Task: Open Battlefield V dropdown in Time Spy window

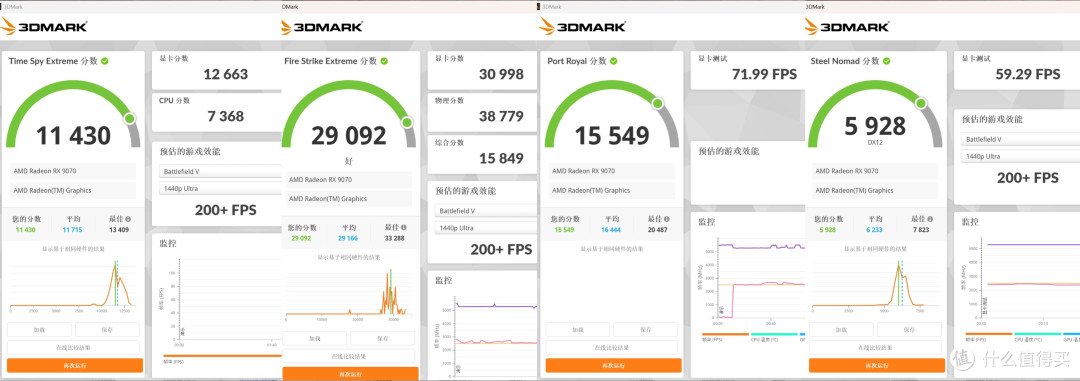Action: [x=220, y=171]
